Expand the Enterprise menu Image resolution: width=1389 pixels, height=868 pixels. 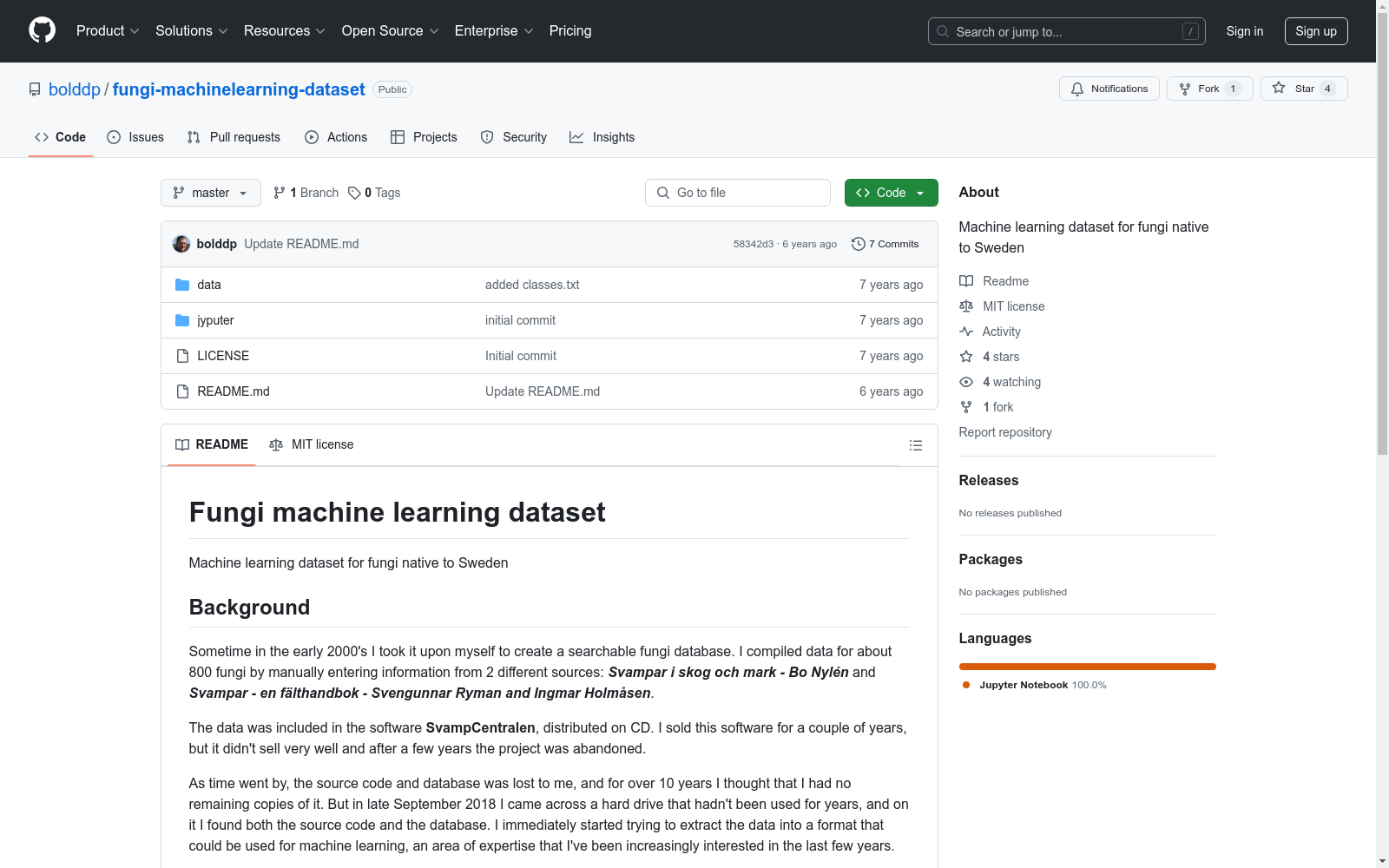coord(494,30)
